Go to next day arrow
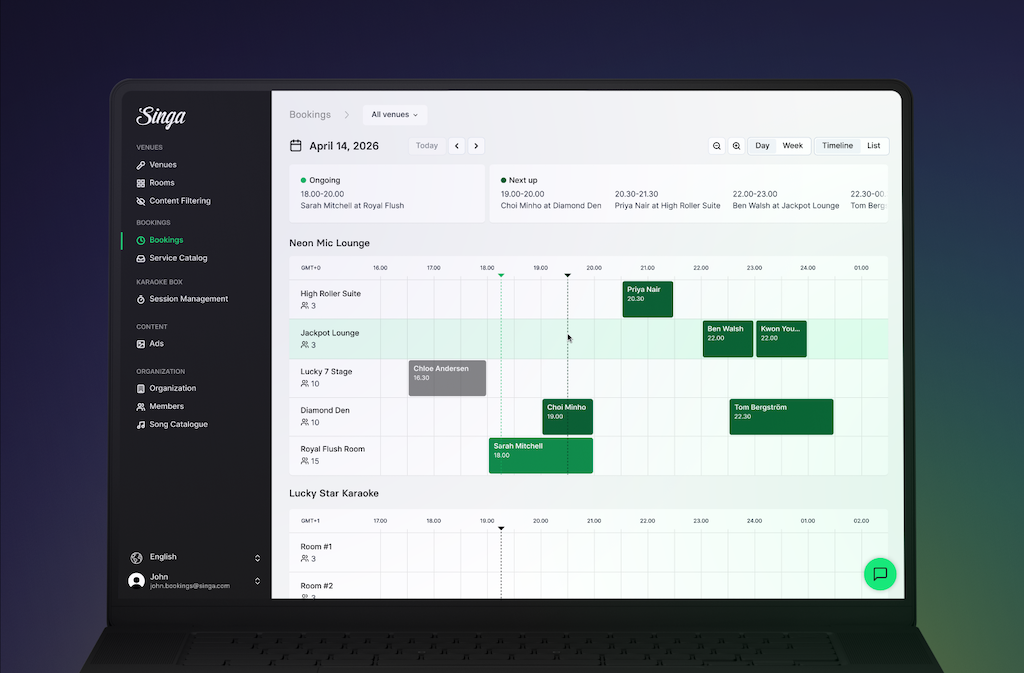The height and width of the screenshot is (673, 1024). tap(476, 146)
